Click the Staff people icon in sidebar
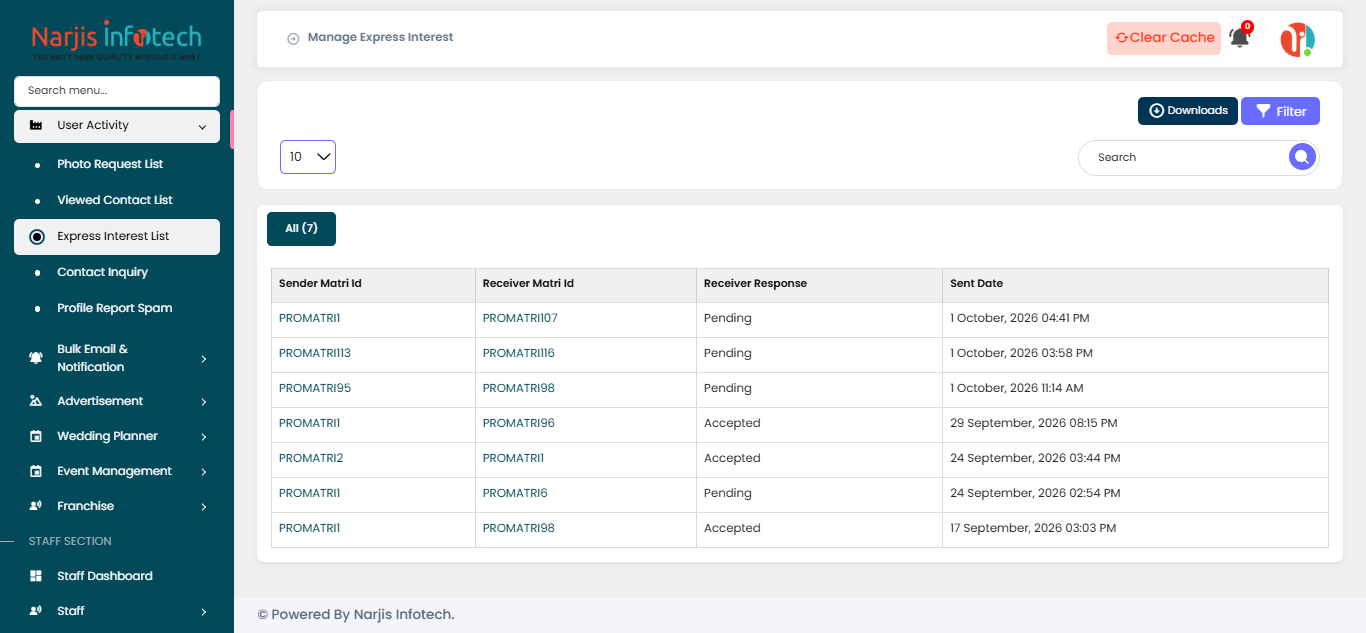This screenshot has width=1366, height=633. pos(36,611)
